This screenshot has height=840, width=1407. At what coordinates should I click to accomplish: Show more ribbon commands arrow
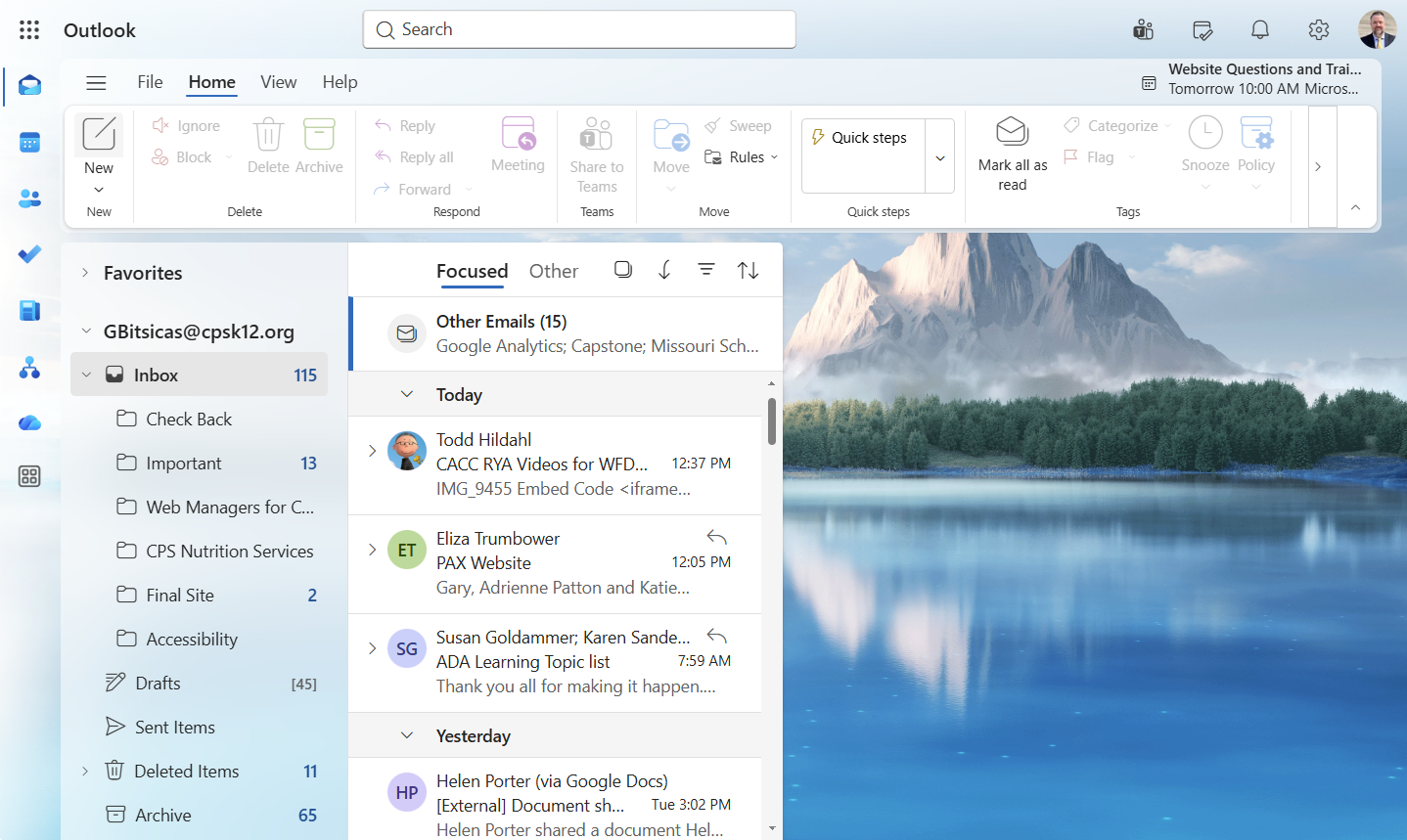(1318, 166)
